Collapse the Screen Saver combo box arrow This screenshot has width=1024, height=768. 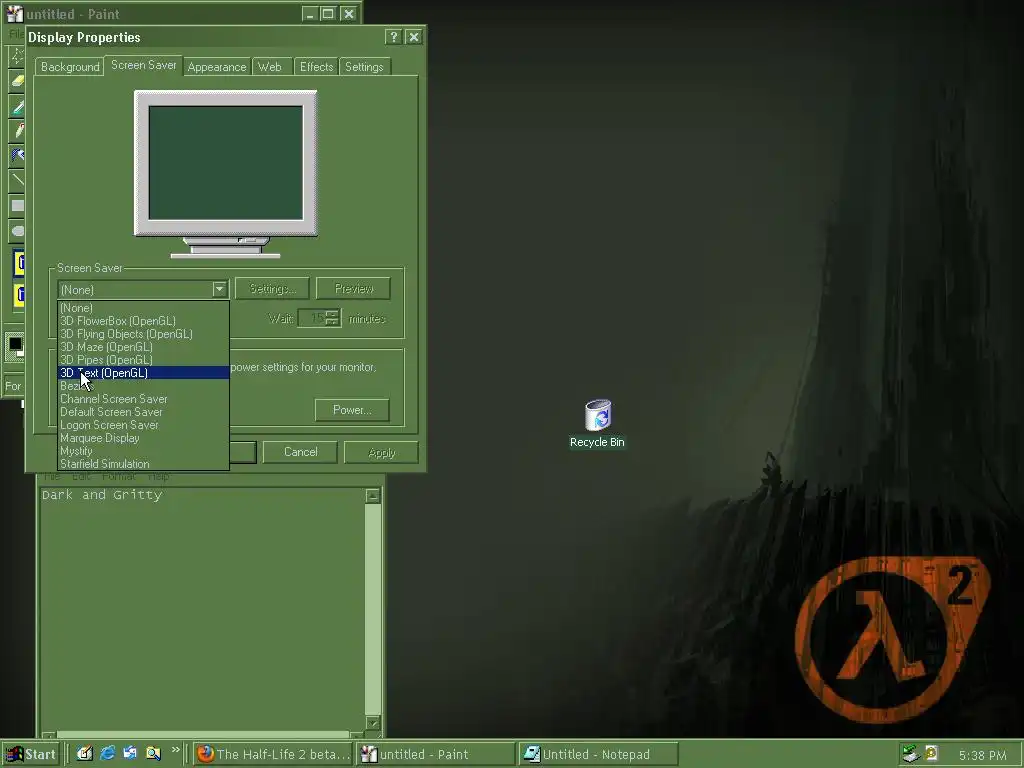pyautogui.click(x=219, y=289)
